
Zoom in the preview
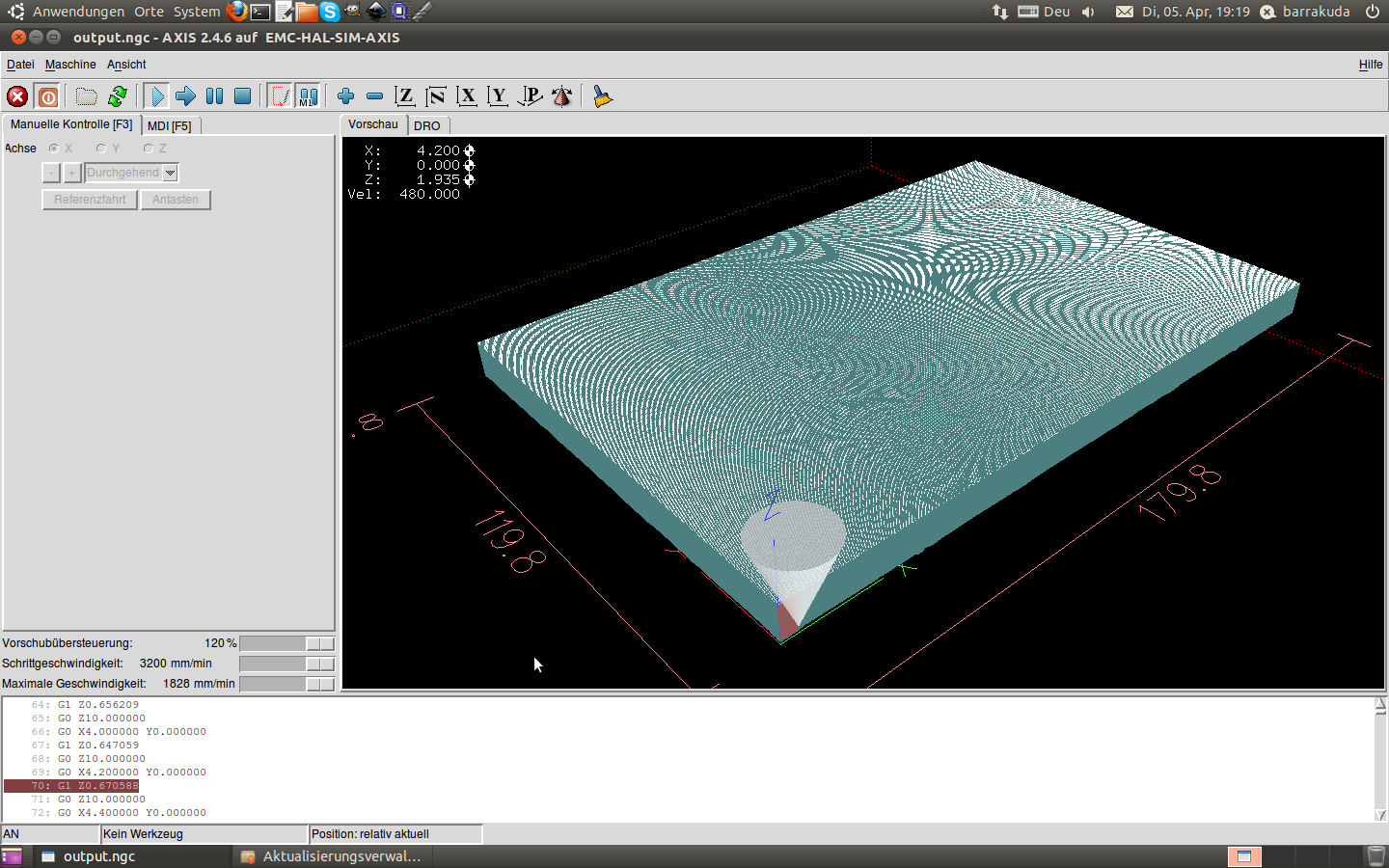tap(345, 96)
